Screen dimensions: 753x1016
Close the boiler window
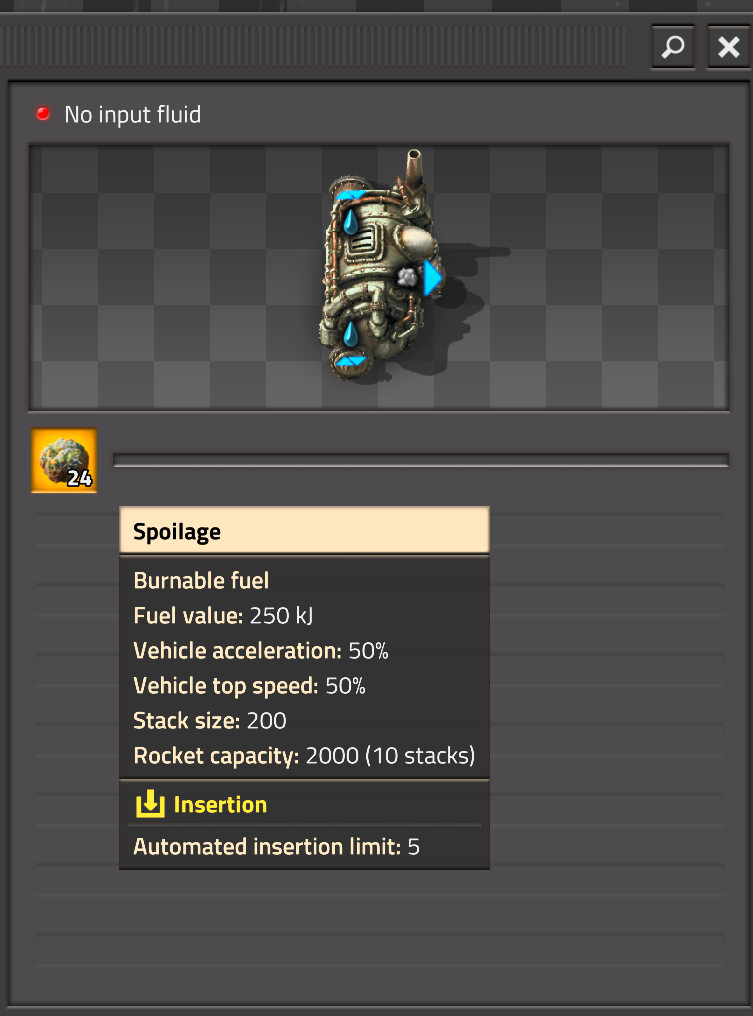click(x=729, y=47)
